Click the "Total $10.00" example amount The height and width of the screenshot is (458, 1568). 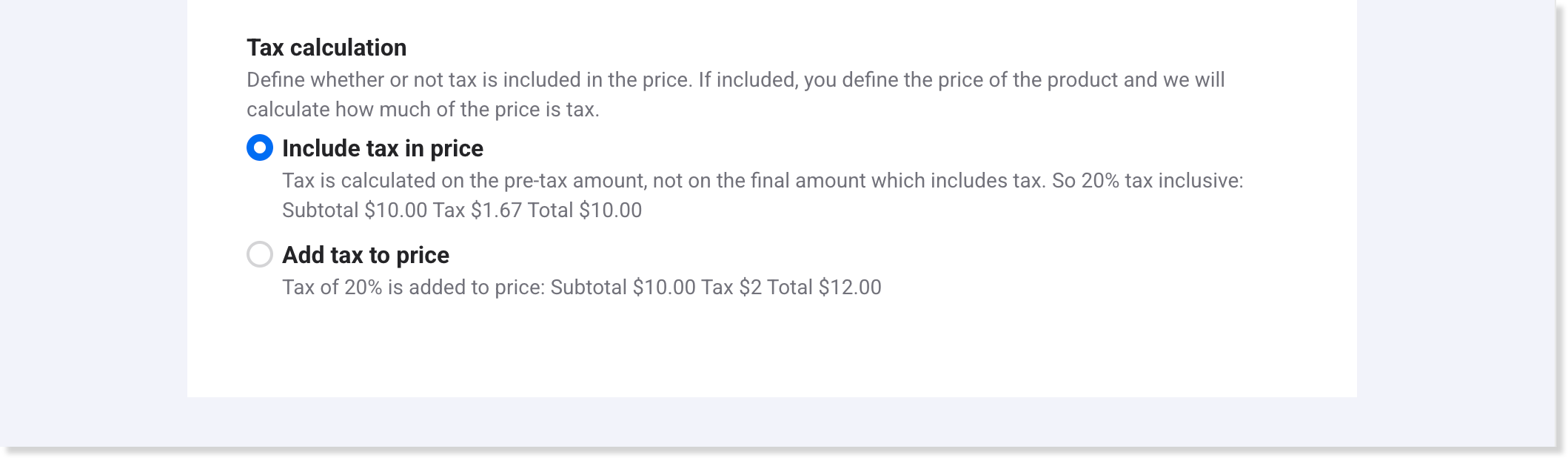(584, 210)
